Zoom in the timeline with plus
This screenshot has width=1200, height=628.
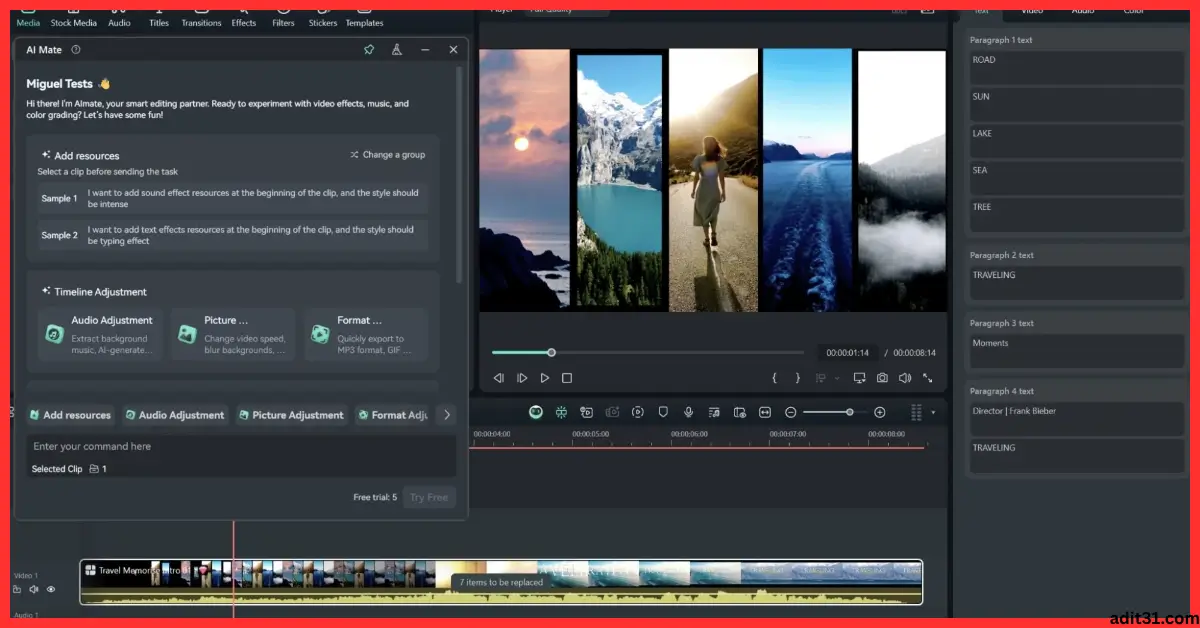click(x=880, y=412)
